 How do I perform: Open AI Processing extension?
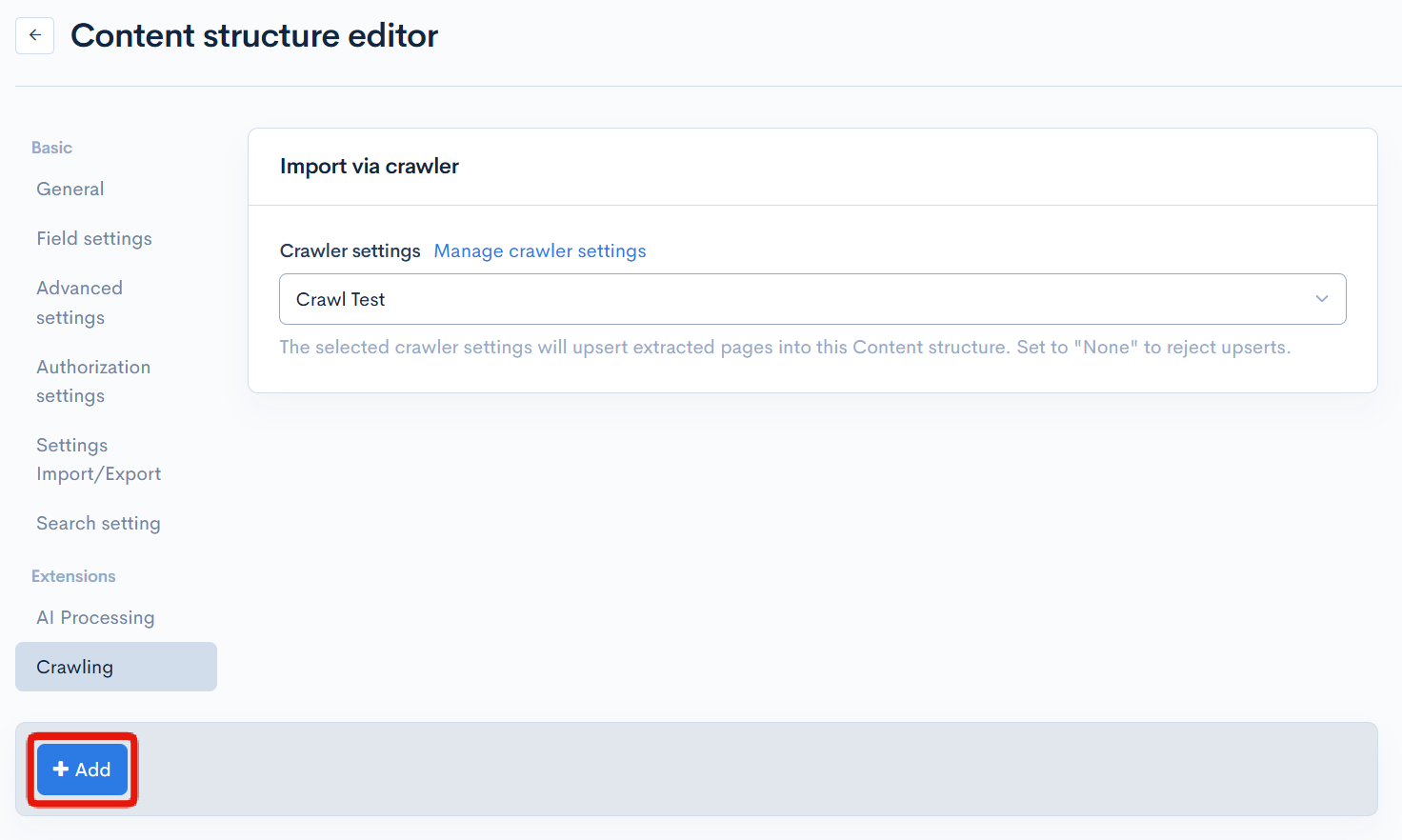pos(95,617)
